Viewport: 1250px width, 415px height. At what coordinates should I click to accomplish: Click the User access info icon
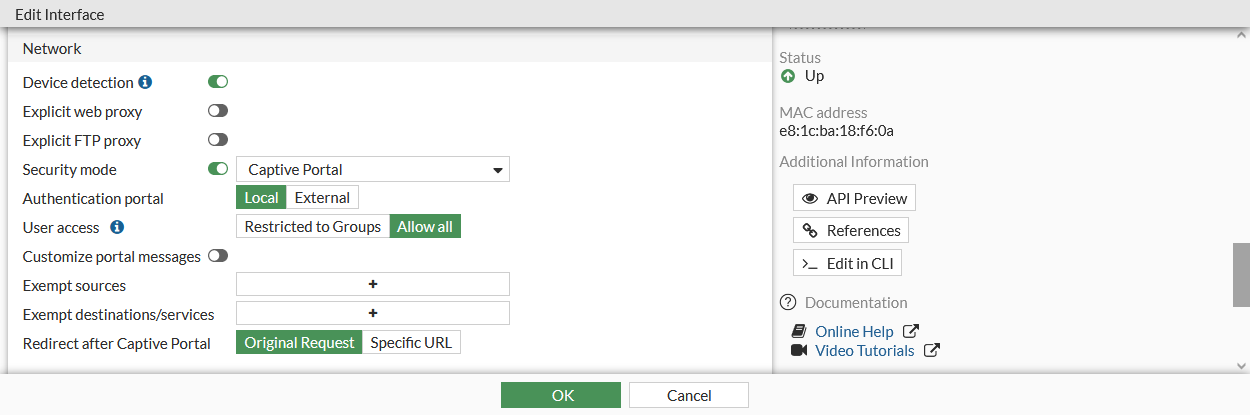[117, 227]
